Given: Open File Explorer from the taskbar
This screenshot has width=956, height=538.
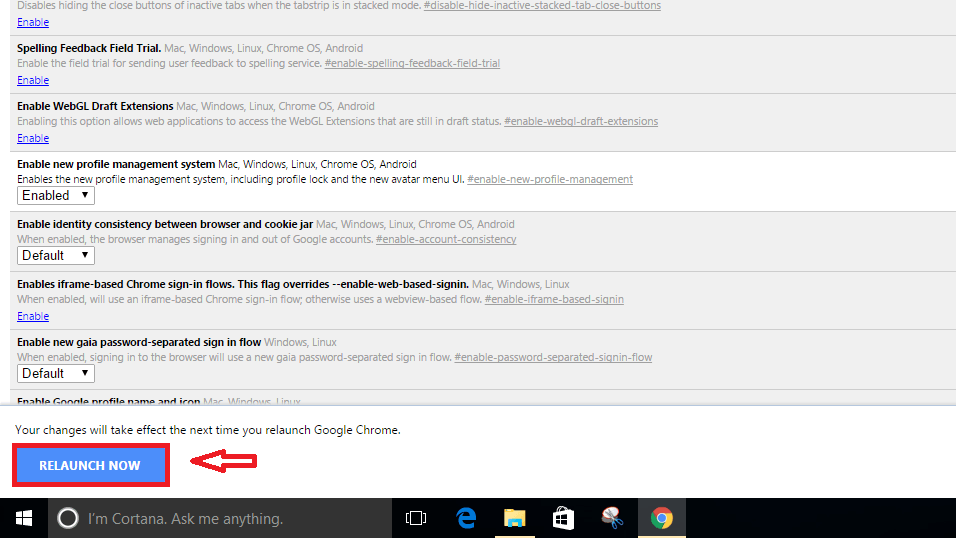Looking at the screenshot, I should (x=515, y=518).
